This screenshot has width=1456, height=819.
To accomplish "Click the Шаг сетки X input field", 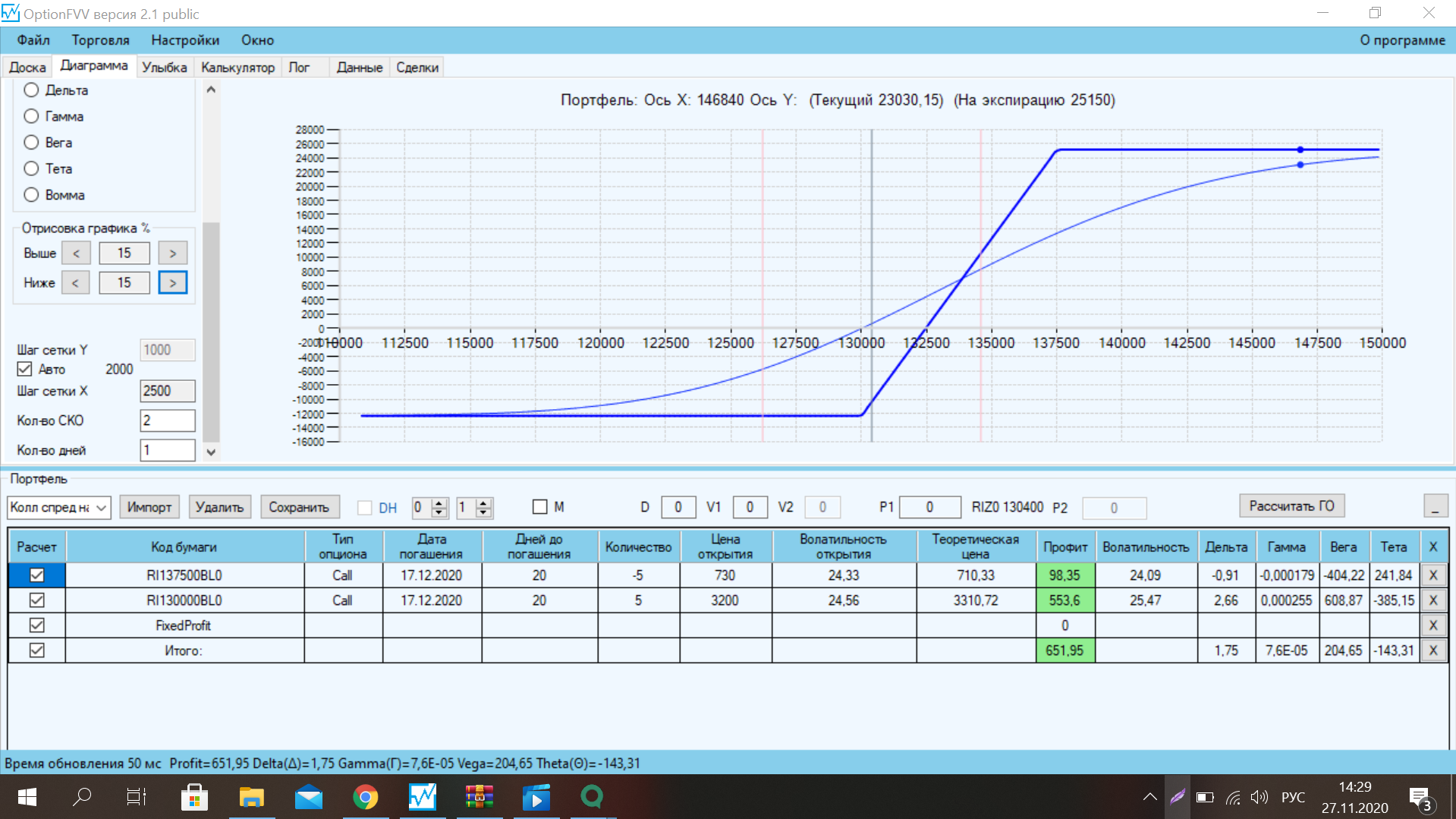I will coord(168,391).
